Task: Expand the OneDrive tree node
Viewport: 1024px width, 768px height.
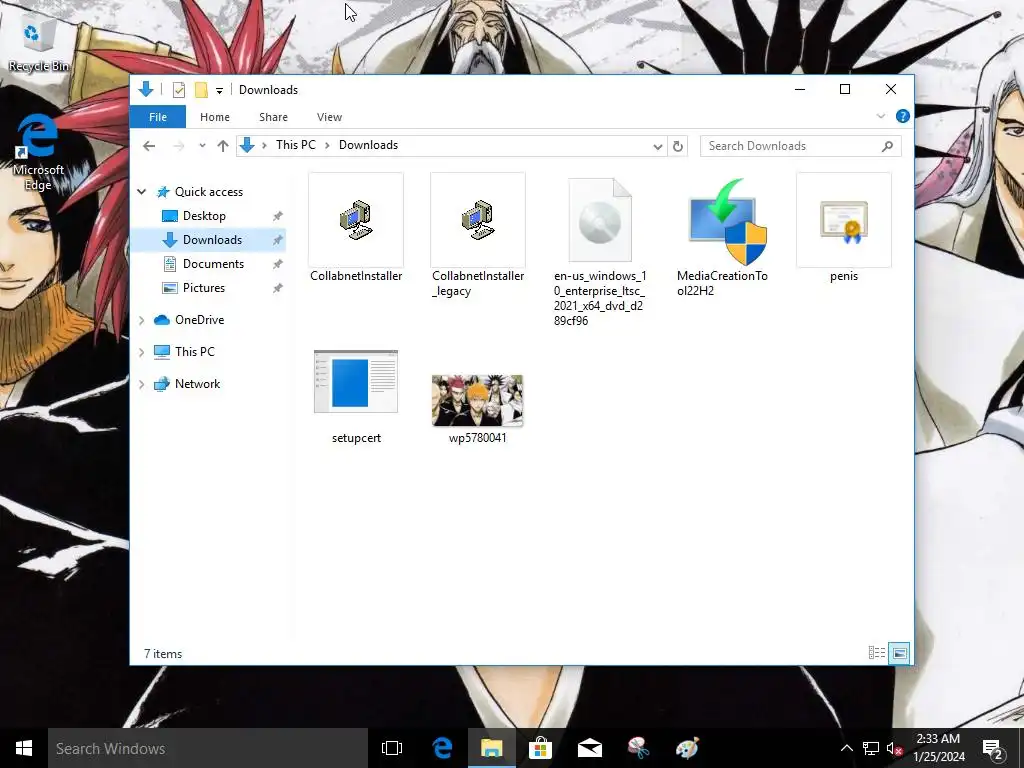Action: click(142, 320)
